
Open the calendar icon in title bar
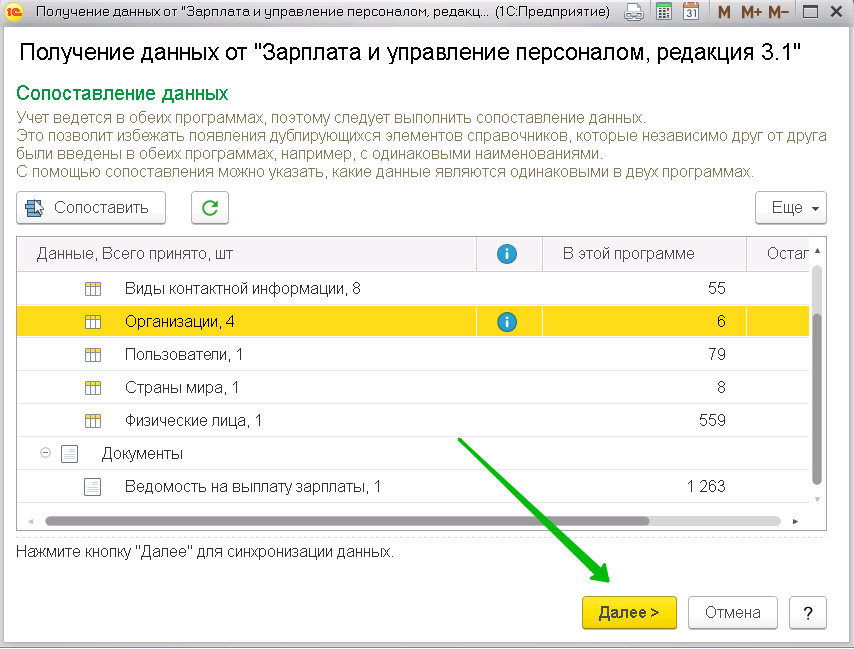(691, 11)
